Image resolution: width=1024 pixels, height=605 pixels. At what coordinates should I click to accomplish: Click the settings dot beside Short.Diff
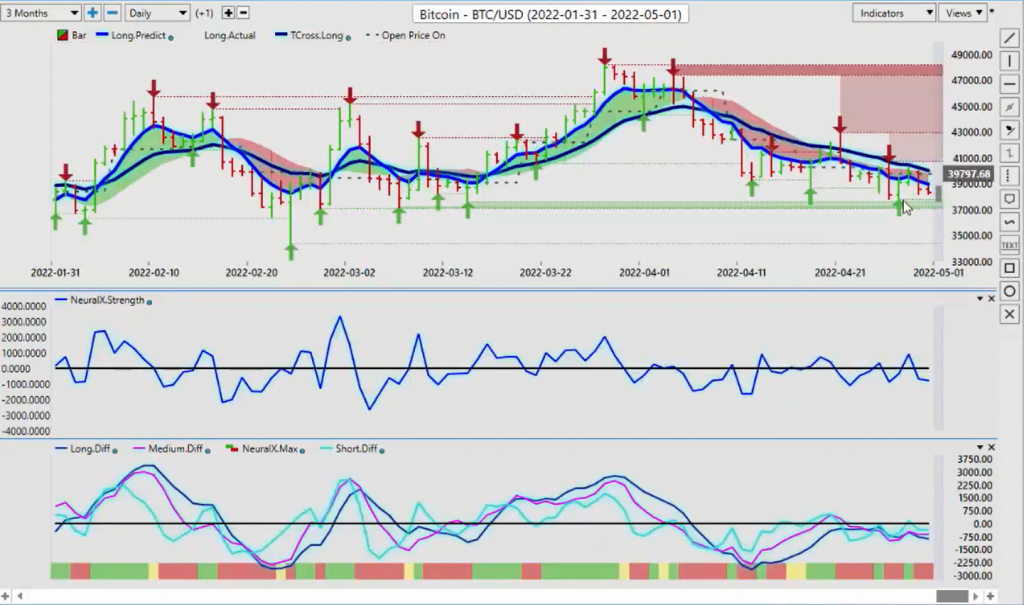pyautogui.click(x=382, y=451)
